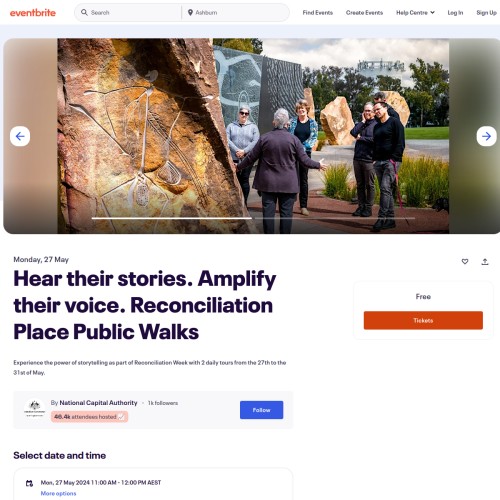Follow National Capital Authority

pos(261,410)
